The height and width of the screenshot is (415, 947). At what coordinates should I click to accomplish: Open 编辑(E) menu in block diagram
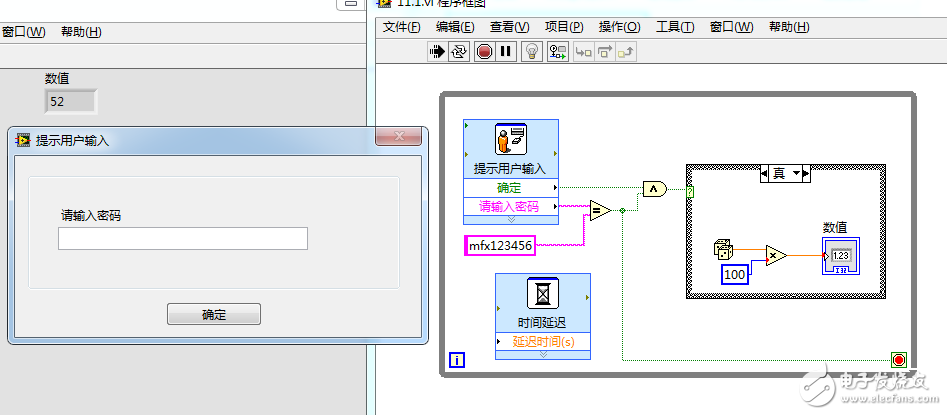click(455, 27)
